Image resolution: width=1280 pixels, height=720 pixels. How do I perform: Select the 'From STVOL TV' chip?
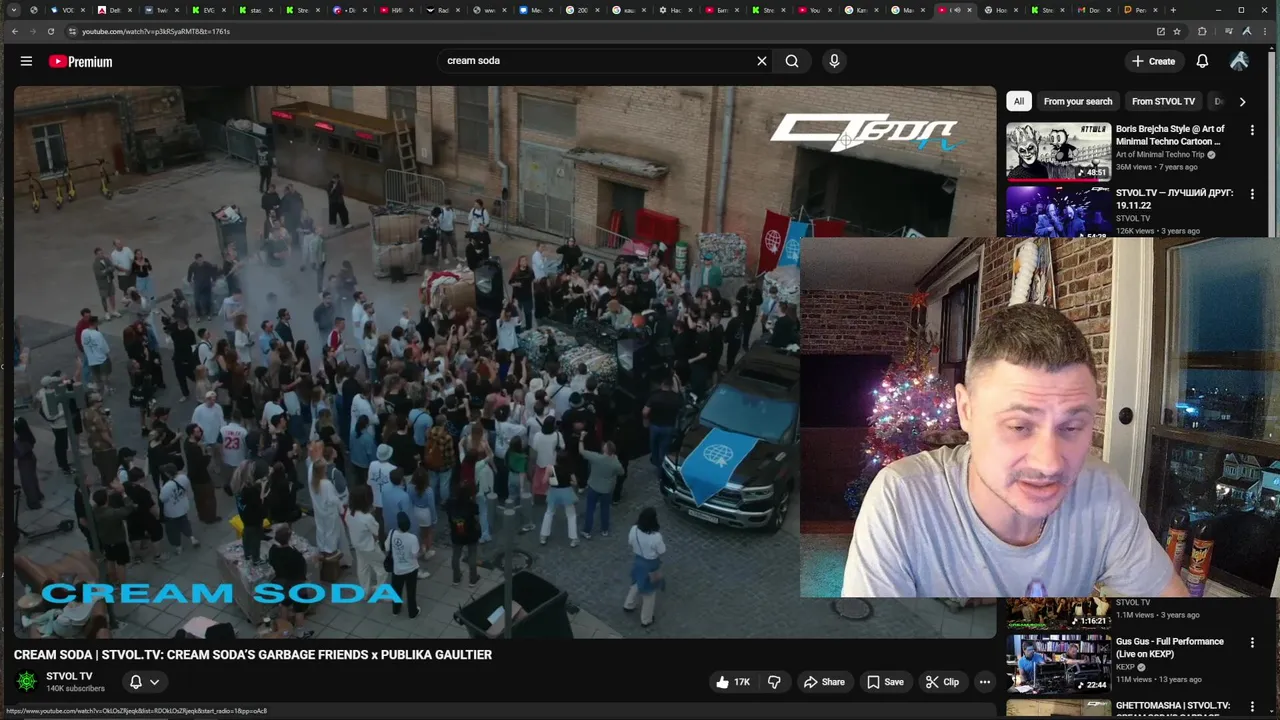pyautogui.click(x=1163, y=101)
